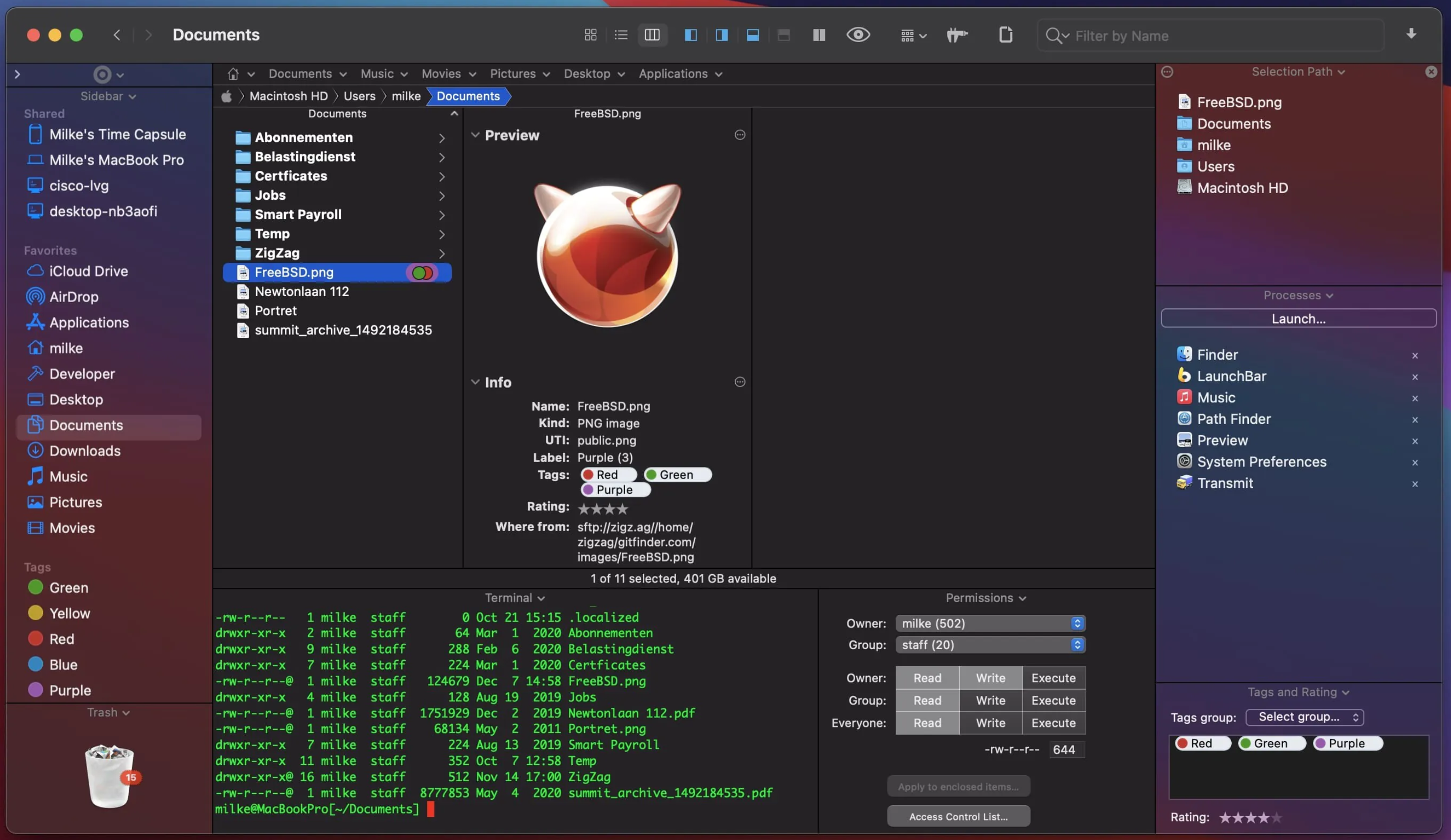Viewport: 1451px width, 840px height.
Task: Click the AirDrop icon in favorites sidebar
Action: click(34, 297)
